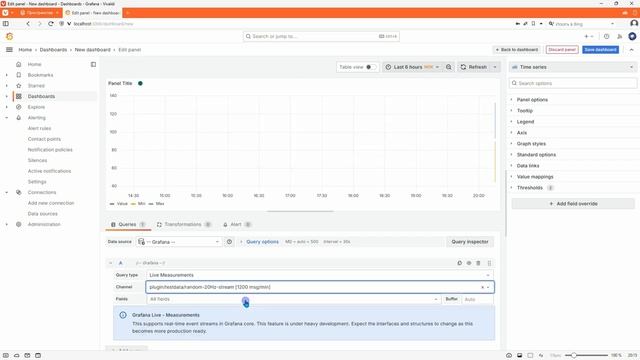The width and height of the screenshot is (640, 360).
Task: Switch to the Queries tab
Action: [128, 224]
